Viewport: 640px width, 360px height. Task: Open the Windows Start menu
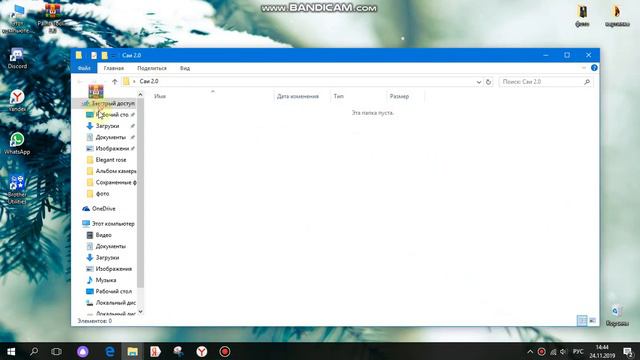(11, 351)
